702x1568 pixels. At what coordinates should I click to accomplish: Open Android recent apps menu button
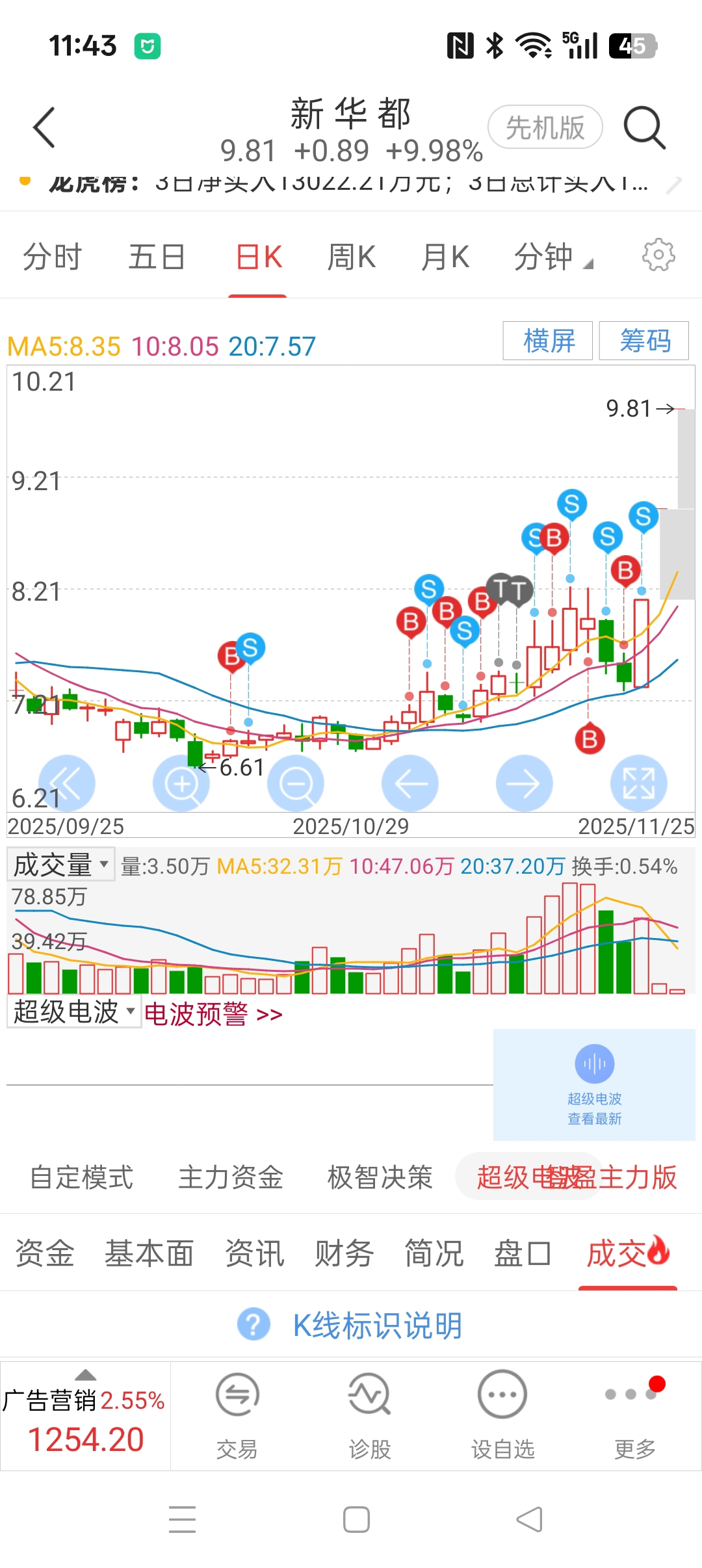[182, 1520]
